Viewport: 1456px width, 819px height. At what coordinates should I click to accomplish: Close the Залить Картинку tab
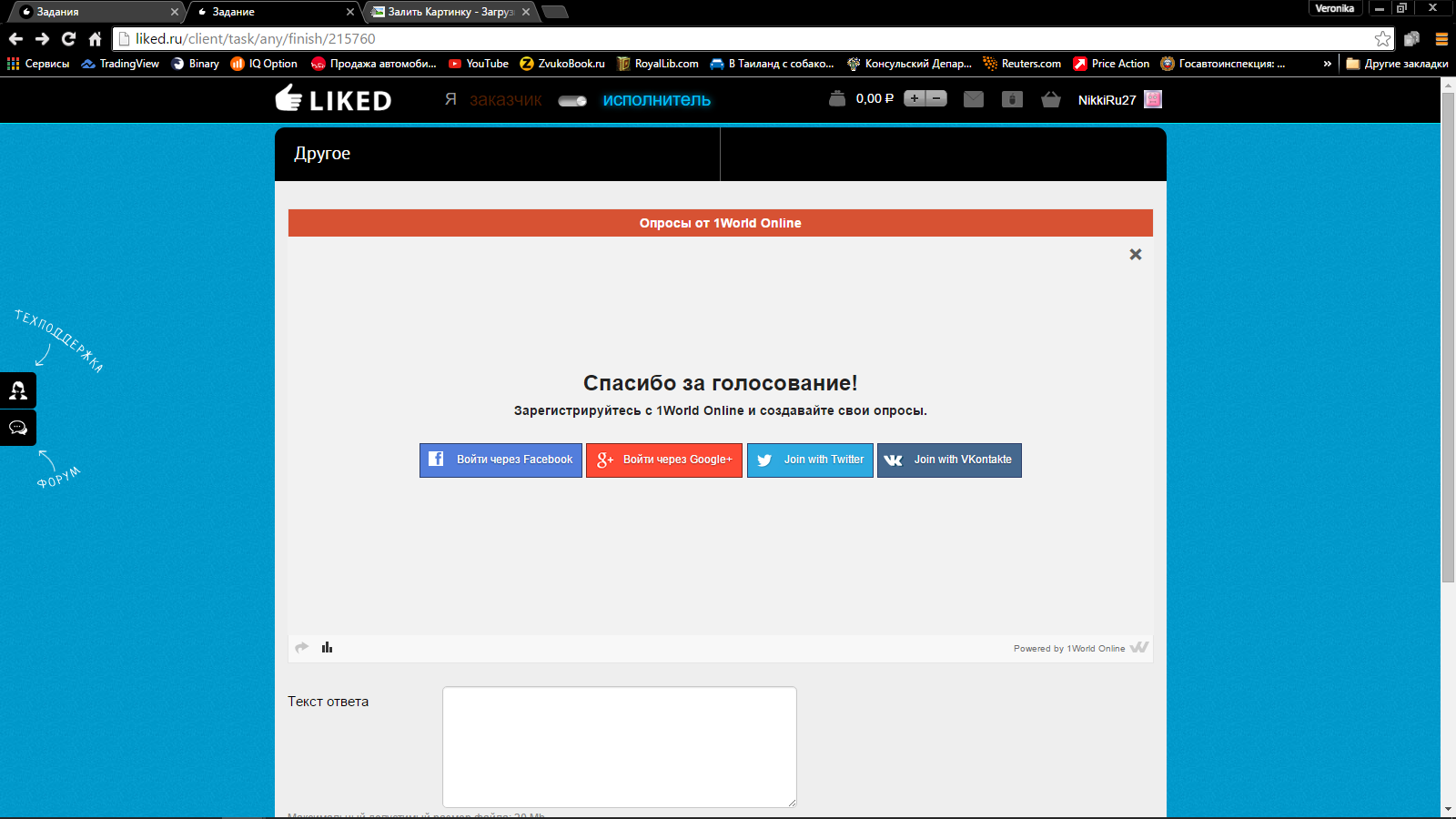tap(526, 12)
